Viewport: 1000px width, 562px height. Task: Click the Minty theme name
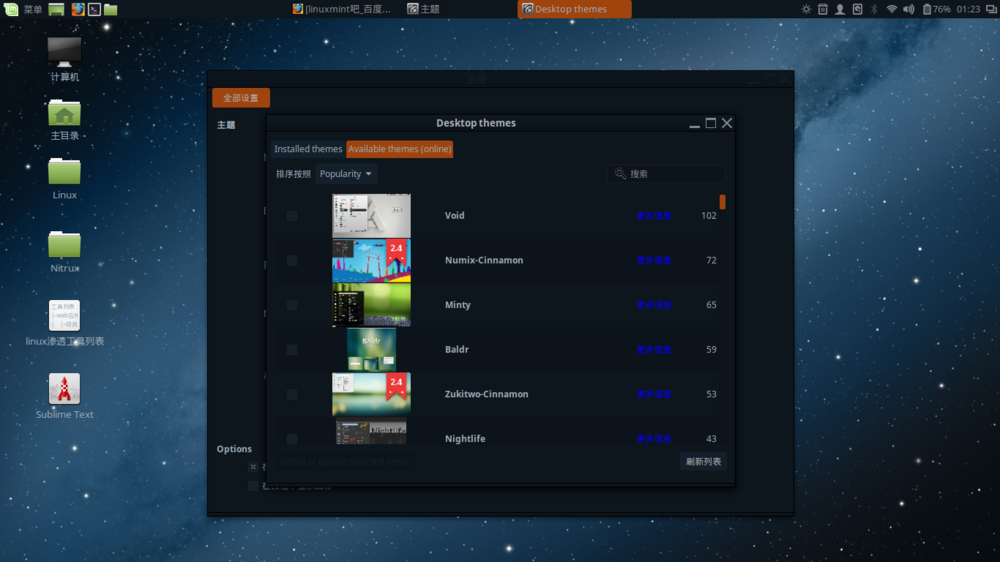click(458, 305)
